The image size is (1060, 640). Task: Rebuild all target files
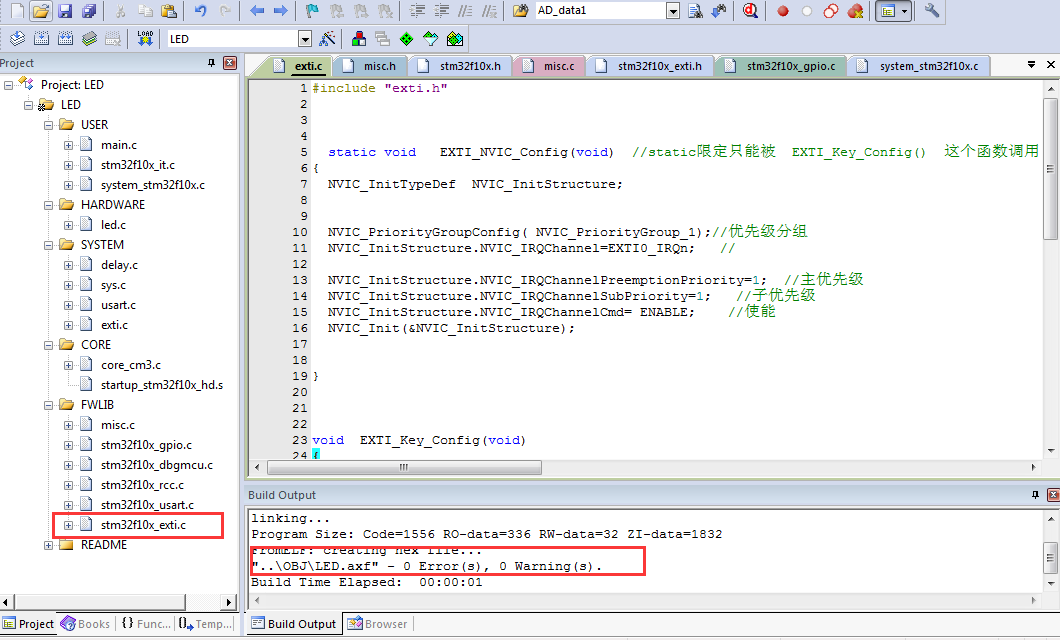coord(64,38)
